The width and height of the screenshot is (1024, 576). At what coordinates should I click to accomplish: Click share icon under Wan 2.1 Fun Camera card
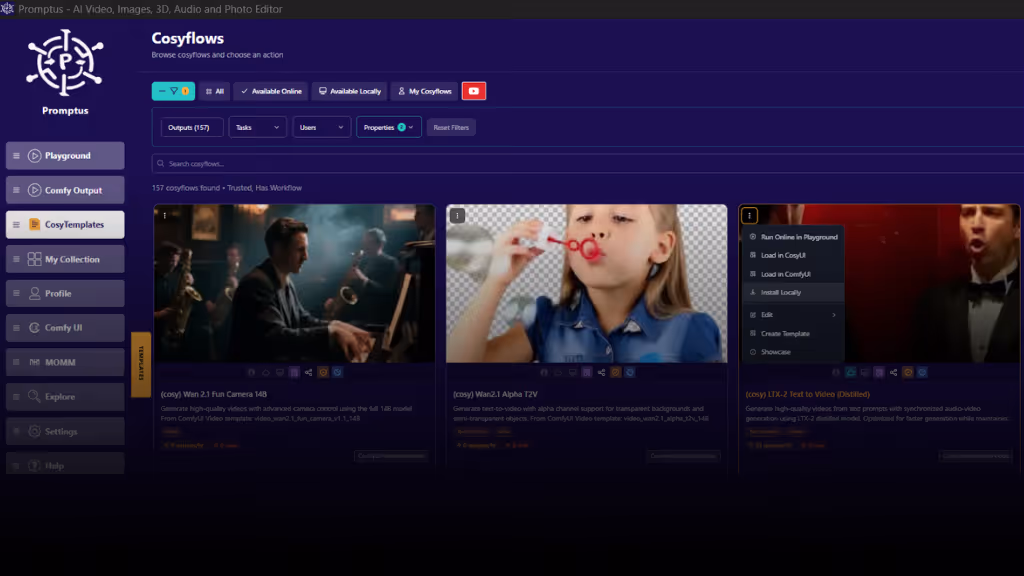click(x=308, y=372)
